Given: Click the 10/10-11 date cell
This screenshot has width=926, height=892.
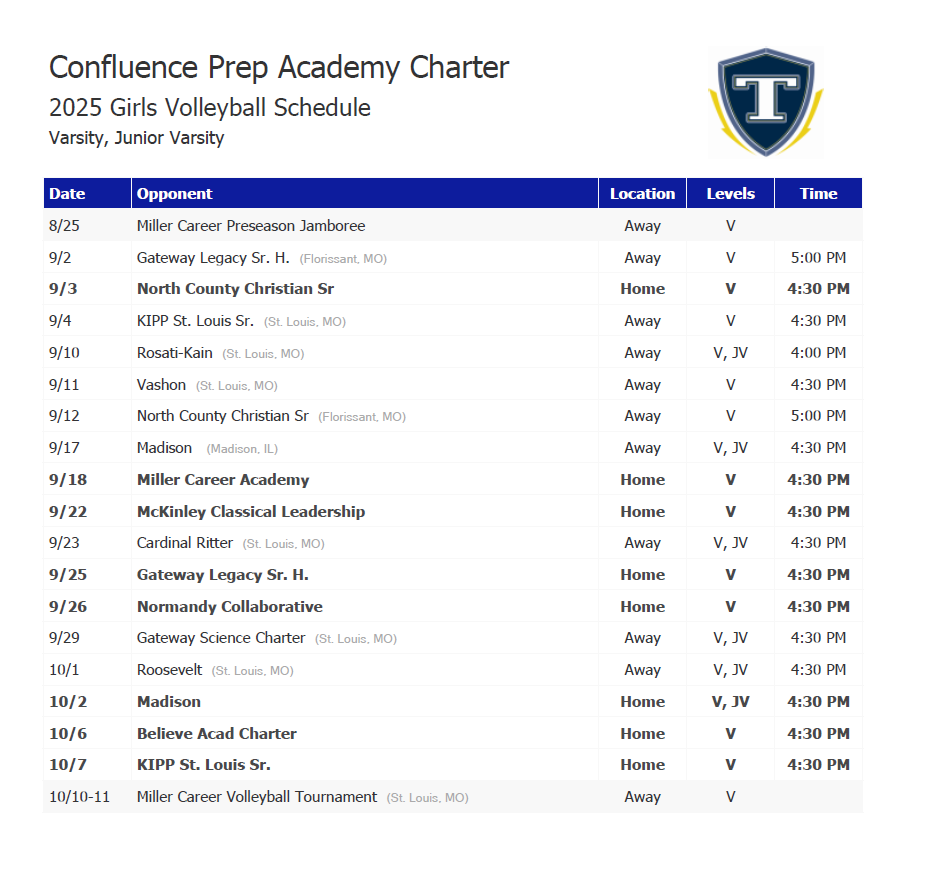Looking at the screenshot, I should pyautogui.click(x=79, y=797).
